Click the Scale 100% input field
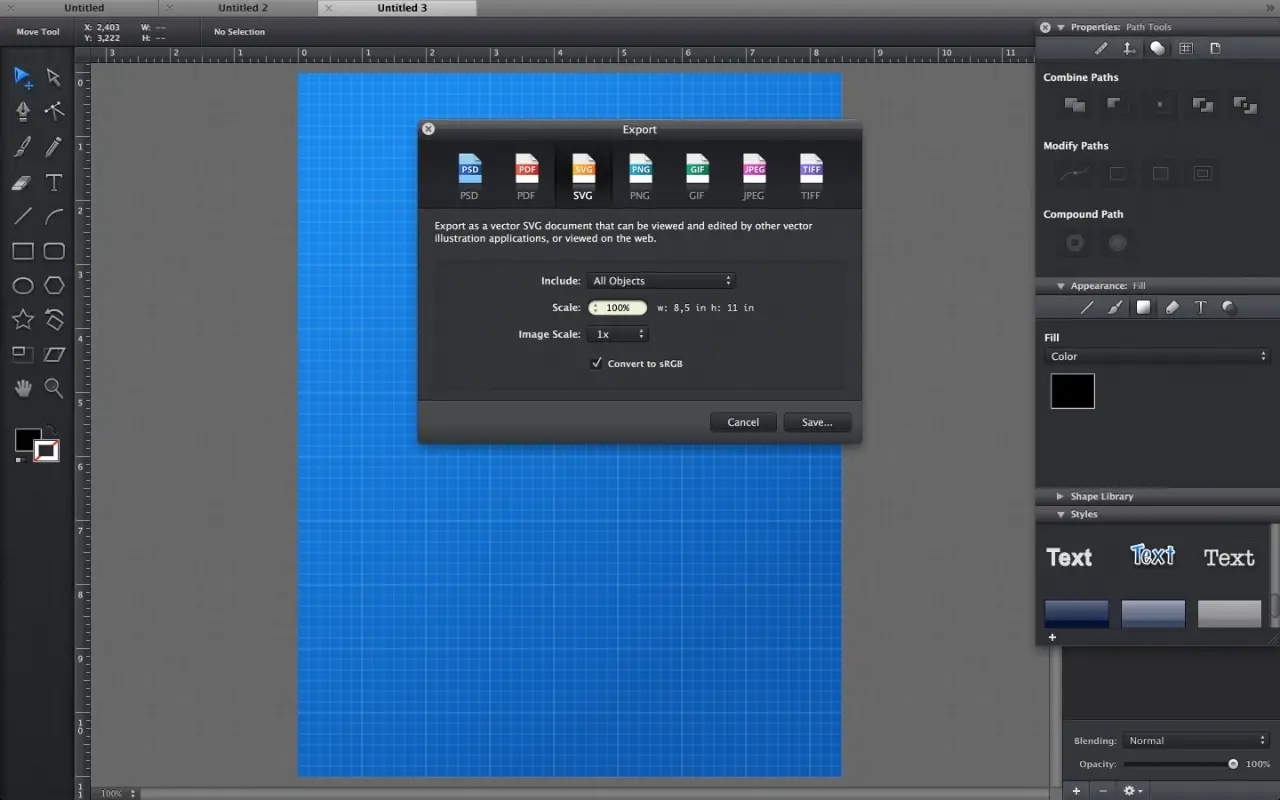 pos(618,308)
